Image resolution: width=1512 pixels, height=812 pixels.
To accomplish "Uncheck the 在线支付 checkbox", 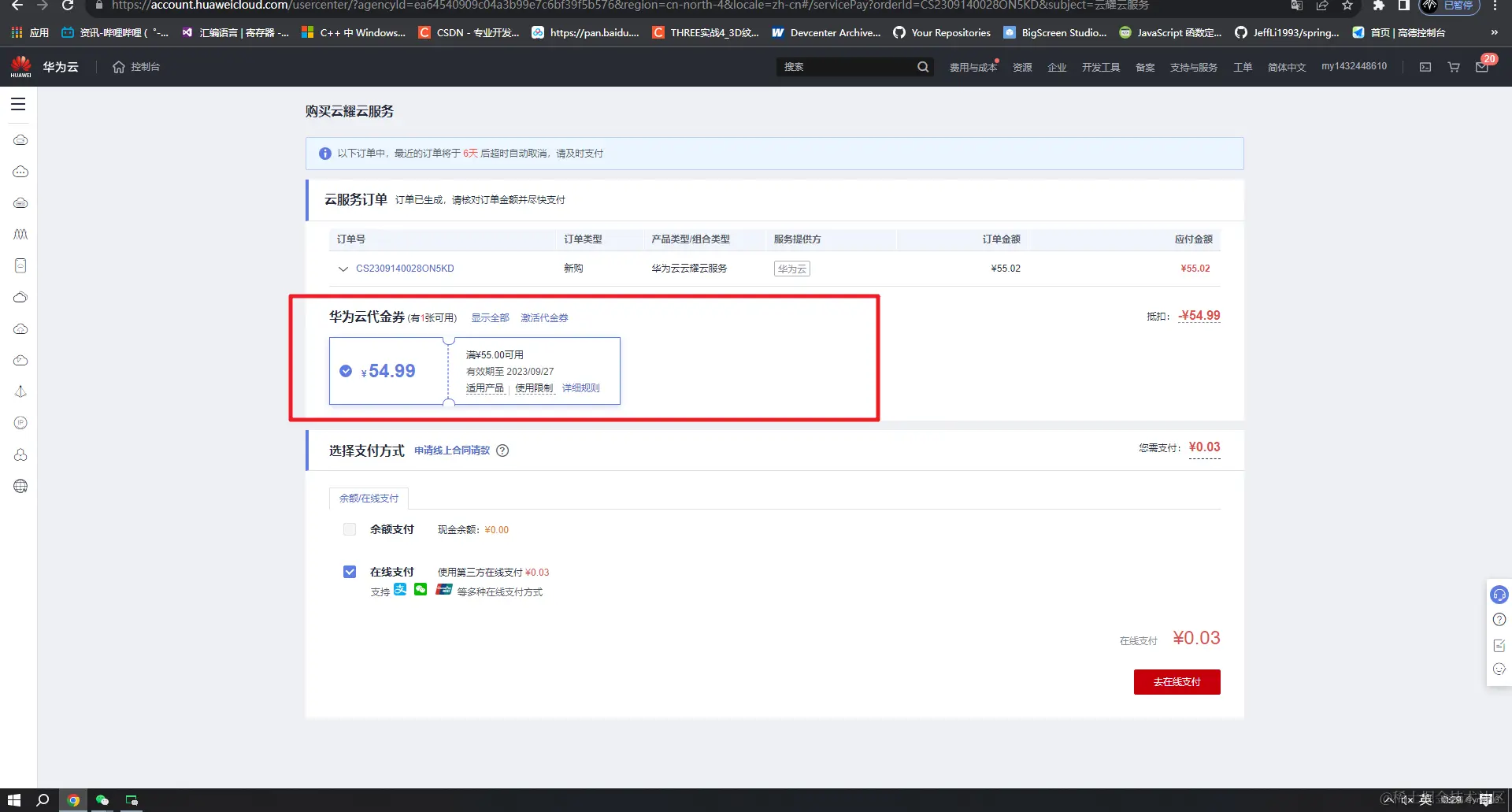I will tap(350, 572).
